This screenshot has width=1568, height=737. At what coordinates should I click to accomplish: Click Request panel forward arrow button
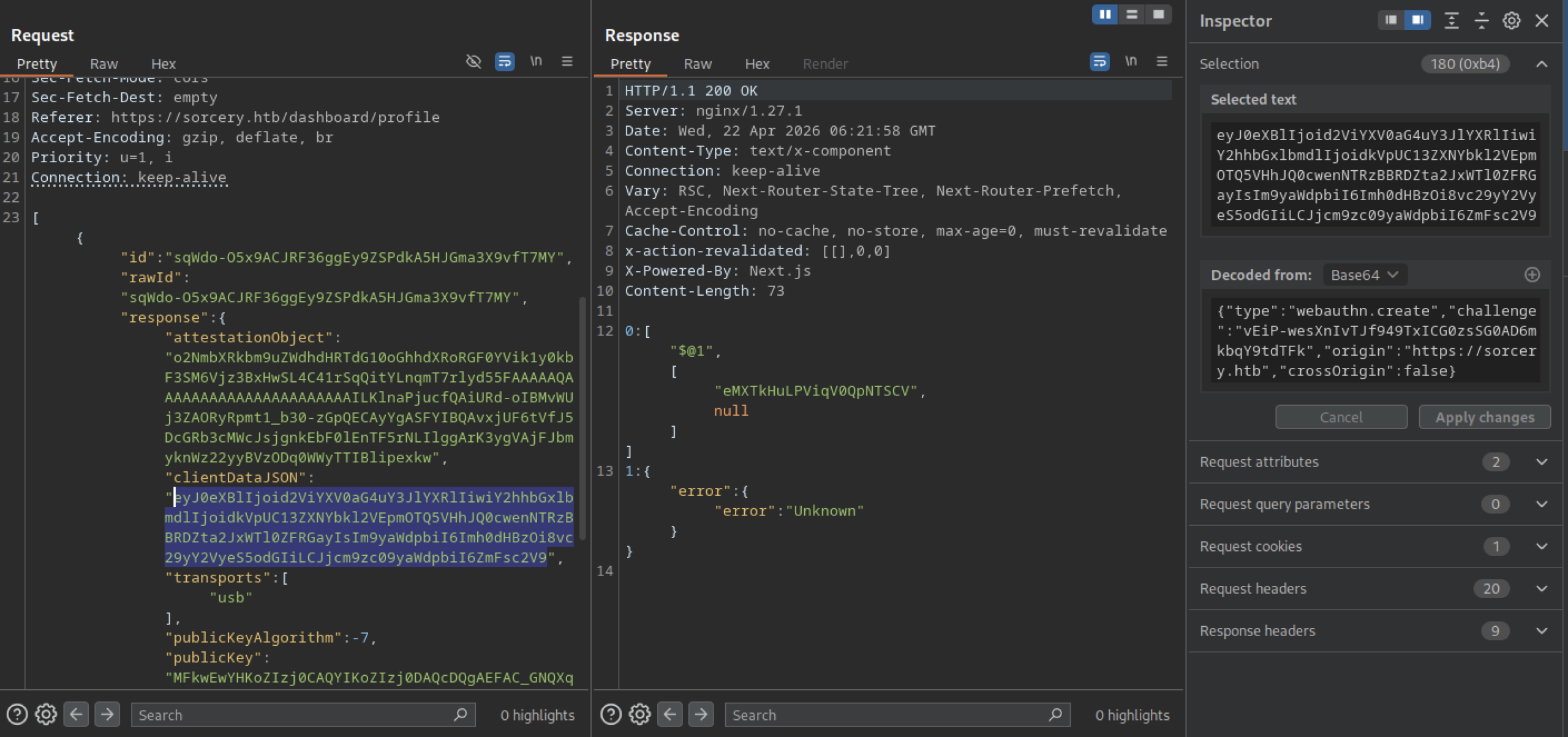(107, 714)
